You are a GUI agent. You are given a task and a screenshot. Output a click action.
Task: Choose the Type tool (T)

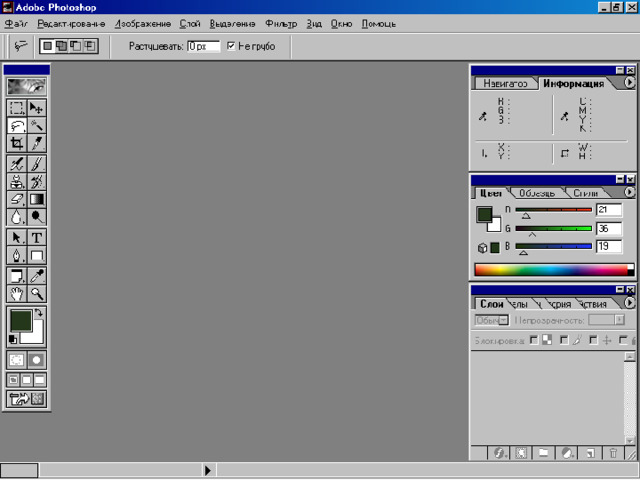36,238
